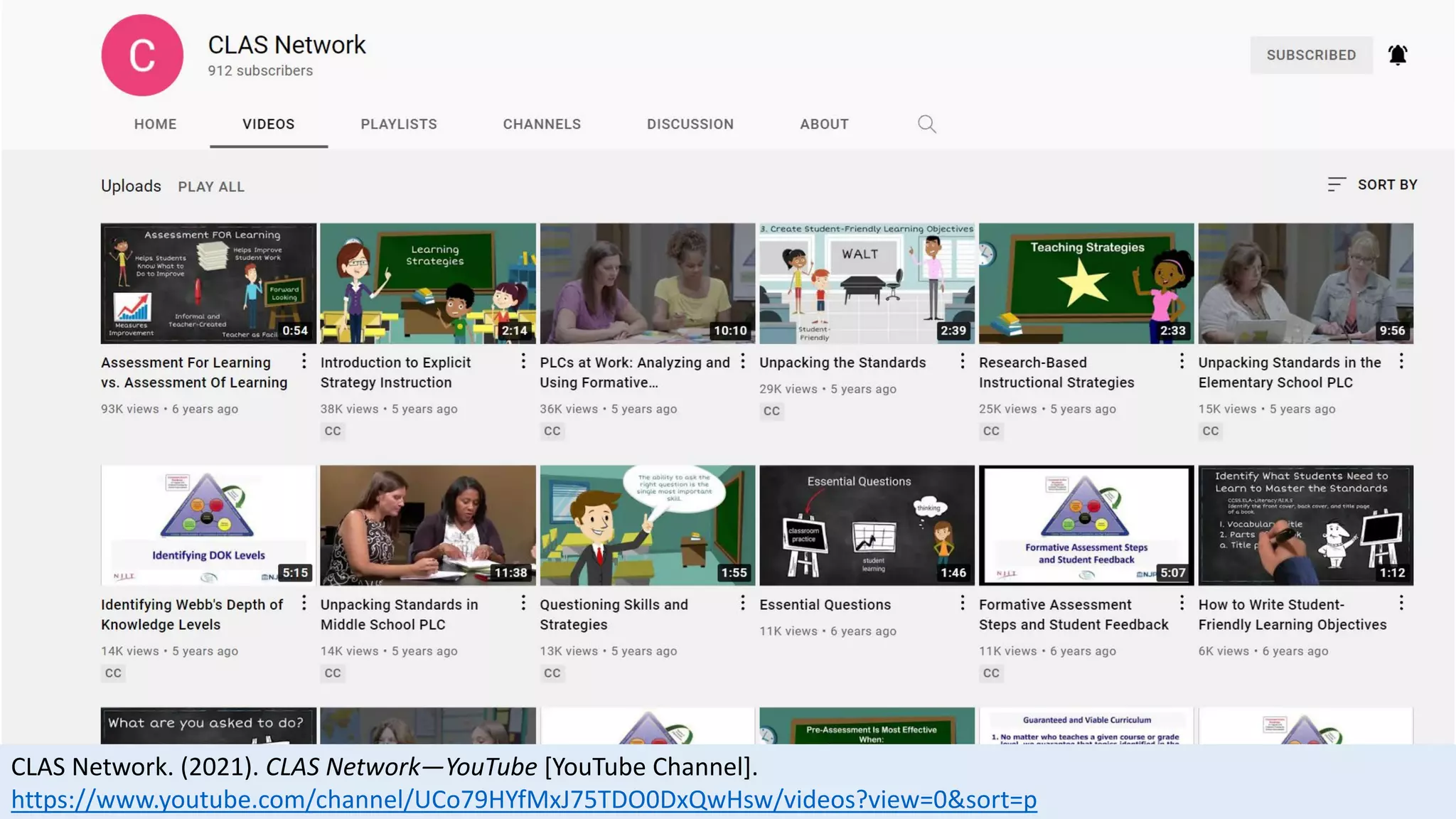Switch to the Home tab
Image resolution: width=1456 pixels, height=819 pixels.
pos(155,124)
